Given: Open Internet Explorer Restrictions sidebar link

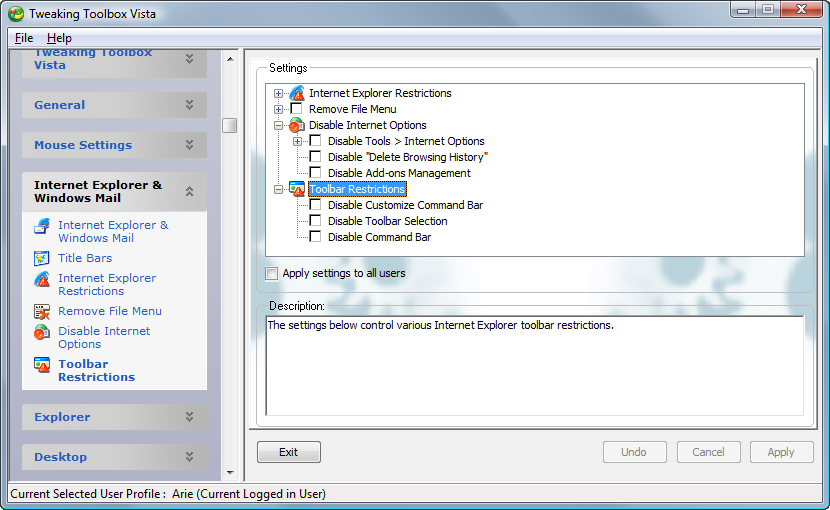Looking at the screenshot, I should [107, 284].
